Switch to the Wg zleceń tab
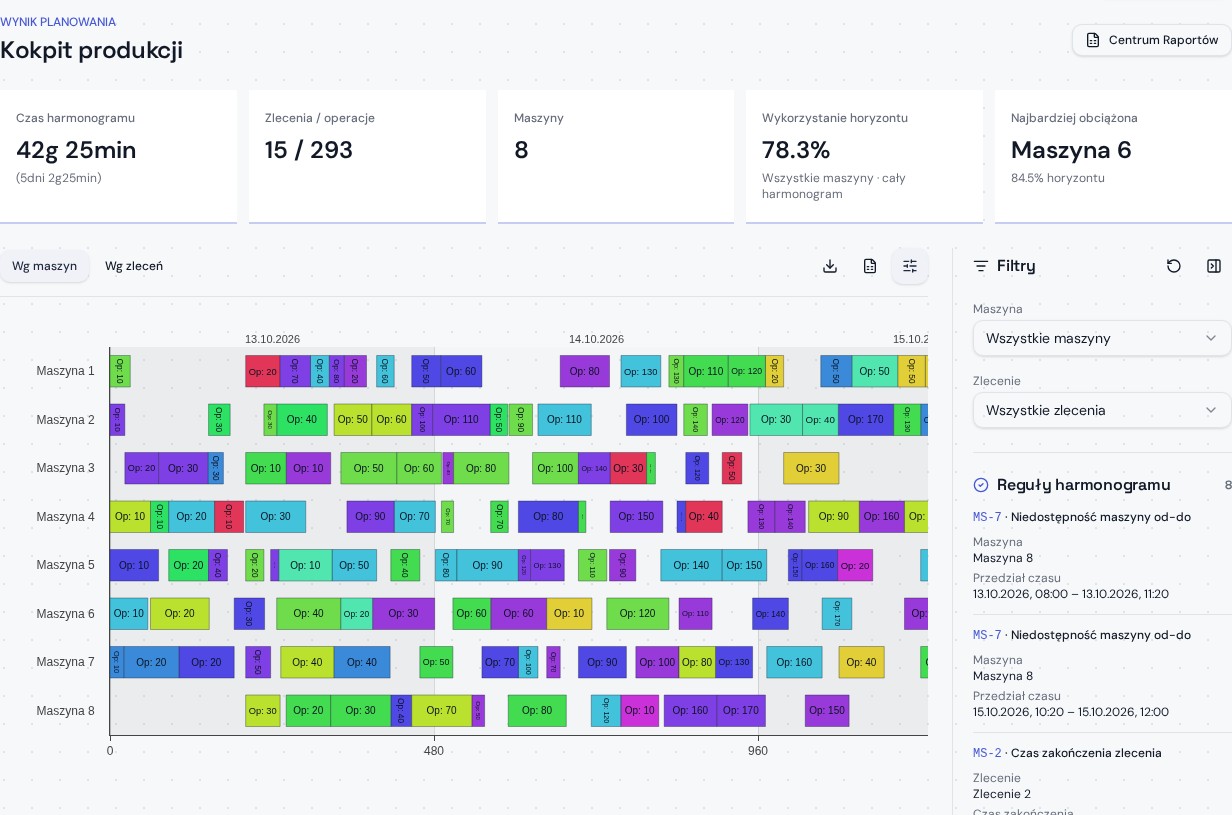Screen dimensions: 1232x815 pos(134,266)
